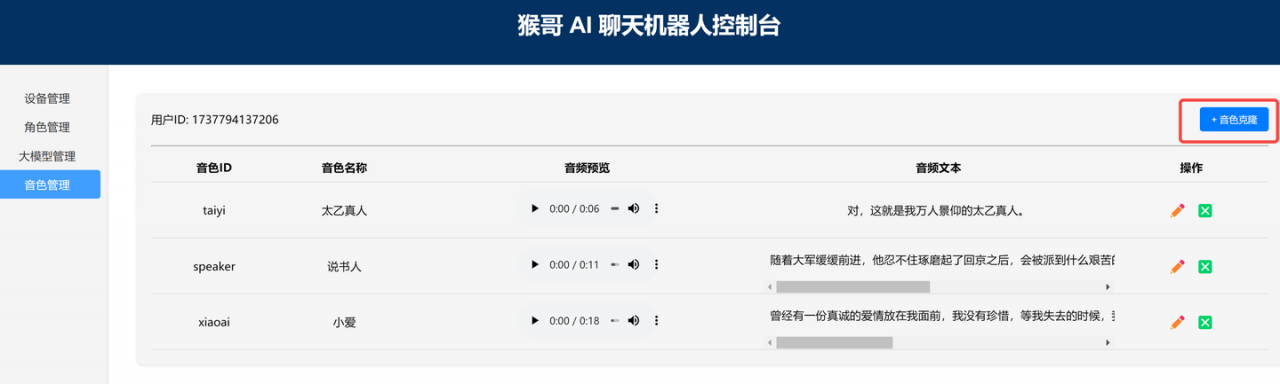Click the 小爱 voice name

(344, 323)
